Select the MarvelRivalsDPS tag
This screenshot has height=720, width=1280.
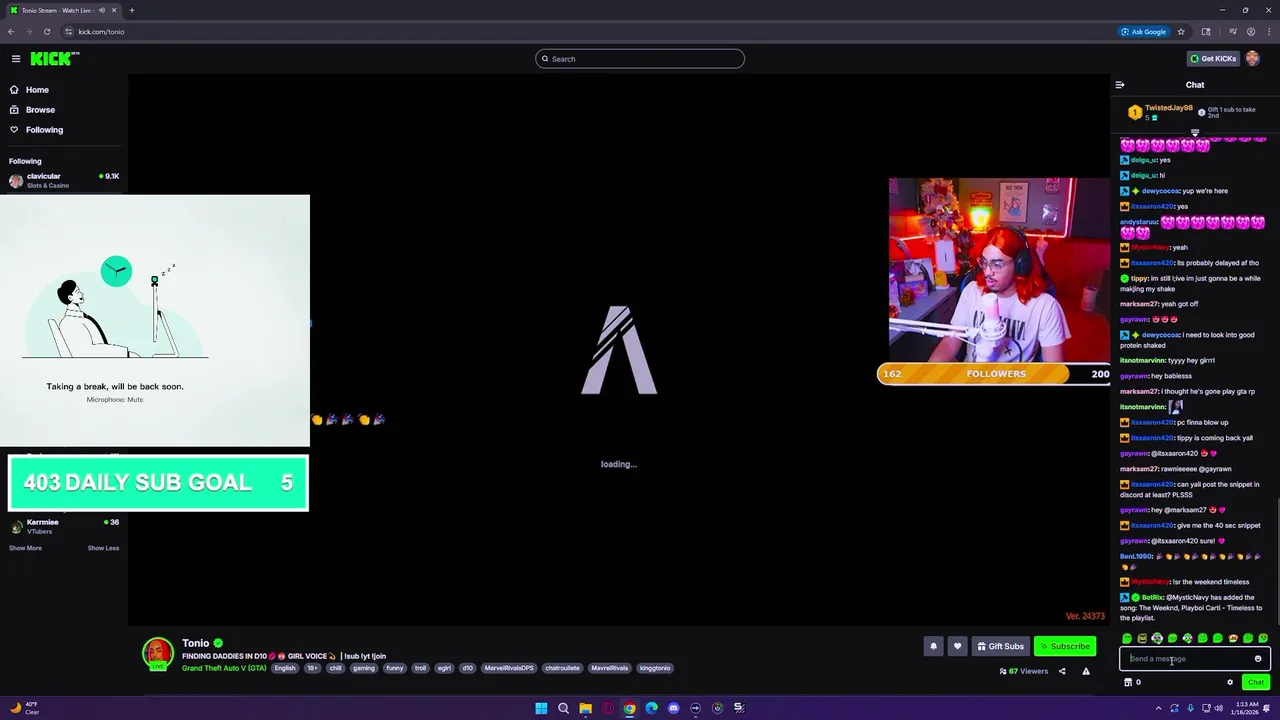click(x=509, y=668)
